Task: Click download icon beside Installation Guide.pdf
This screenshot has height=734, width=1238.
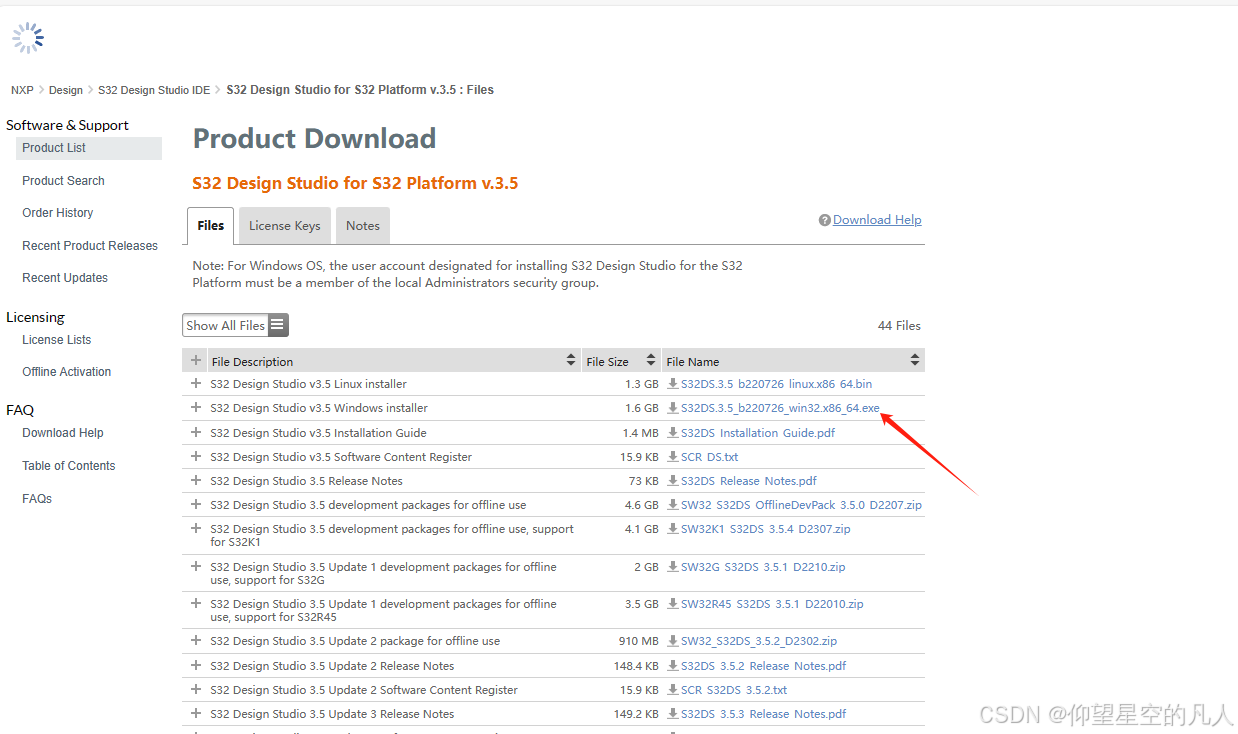Action: click(673, 433)
